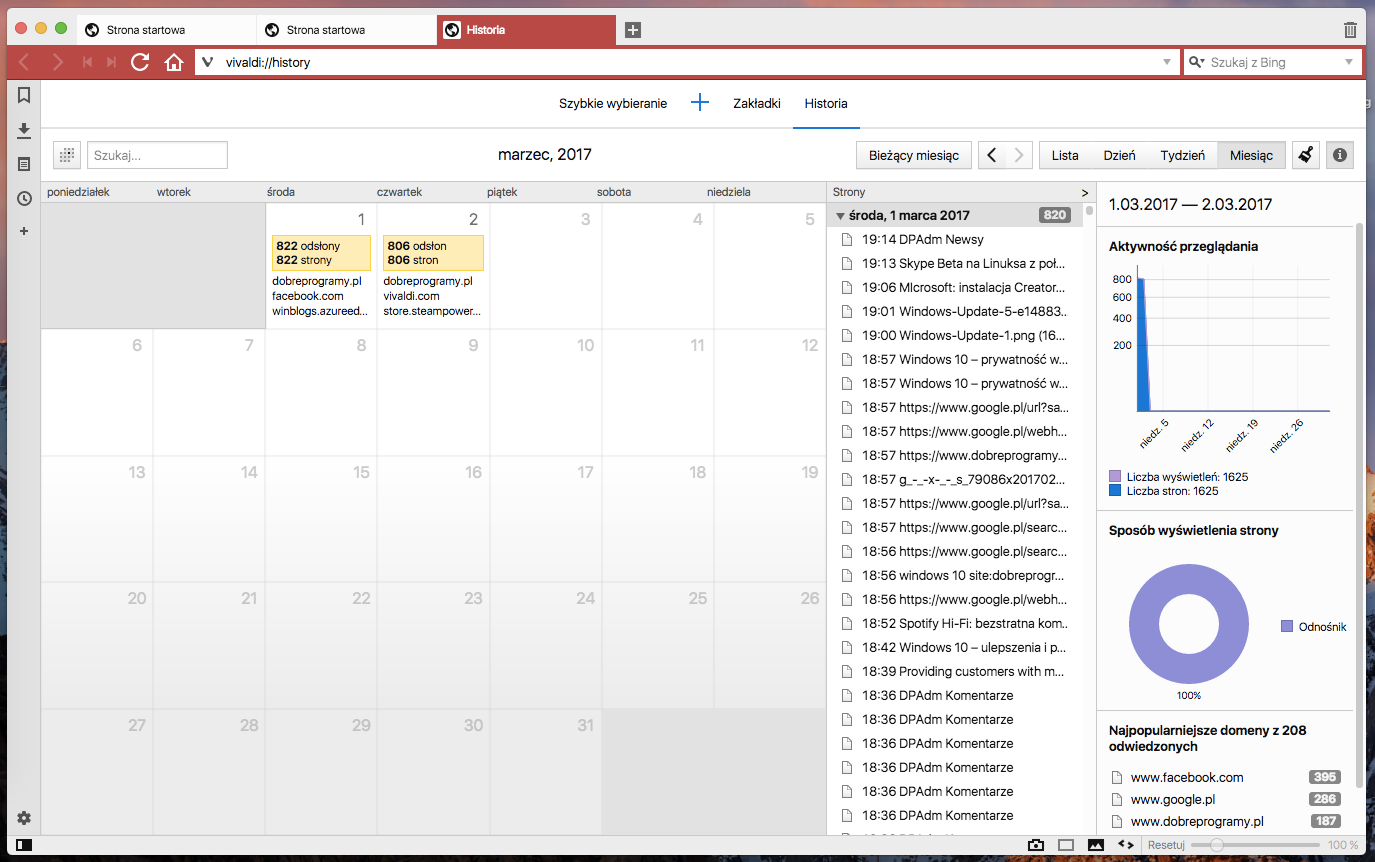Adjust the page zoom slider
The width and height of the screenshot is (1375, 862).
[x=1256, y=845]
